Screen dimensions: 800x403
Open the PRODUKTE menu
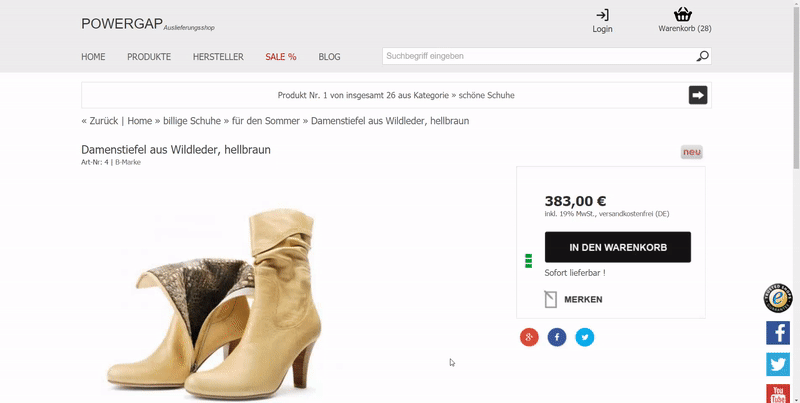tap(149, 57)
